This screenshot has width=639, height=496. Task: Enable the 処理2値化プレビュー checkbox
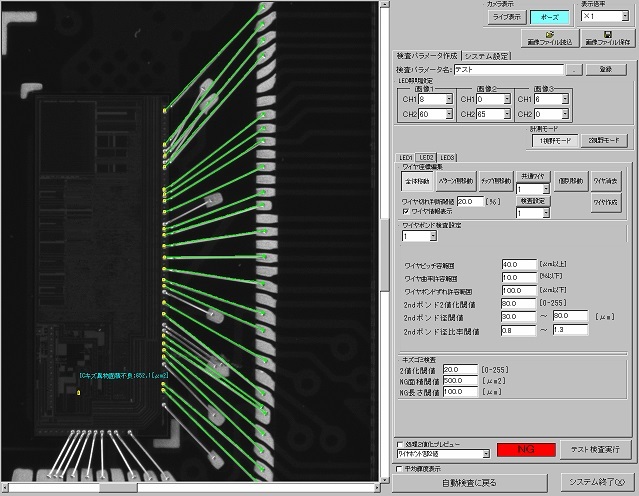pos(400,442)
